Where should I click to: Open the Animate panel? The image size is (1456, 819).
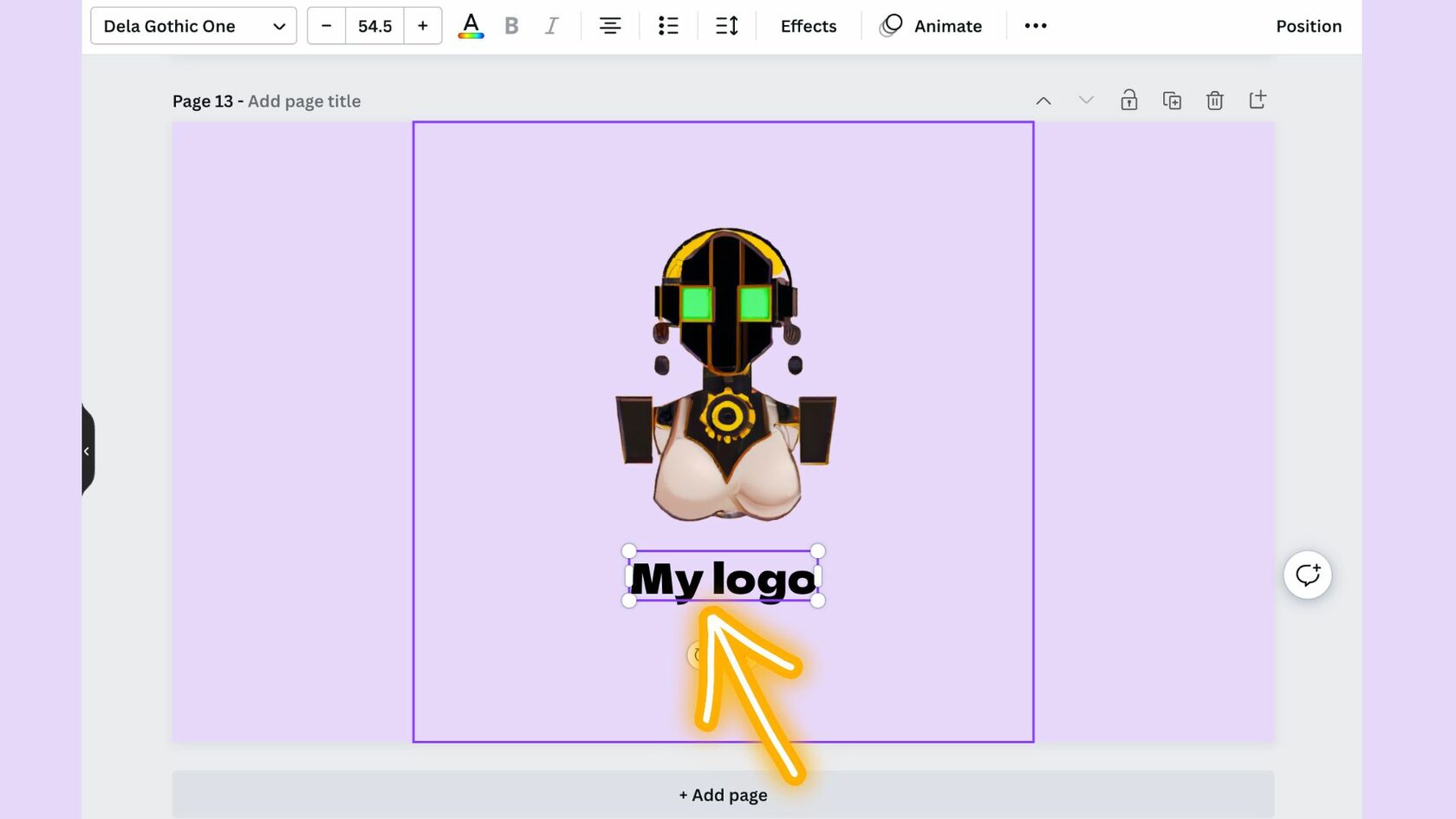931,26
